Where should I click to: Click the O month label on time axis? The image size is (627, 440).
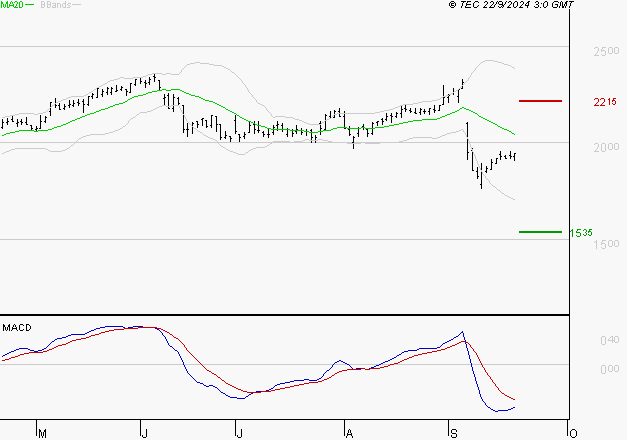click(x=573, y=434)
